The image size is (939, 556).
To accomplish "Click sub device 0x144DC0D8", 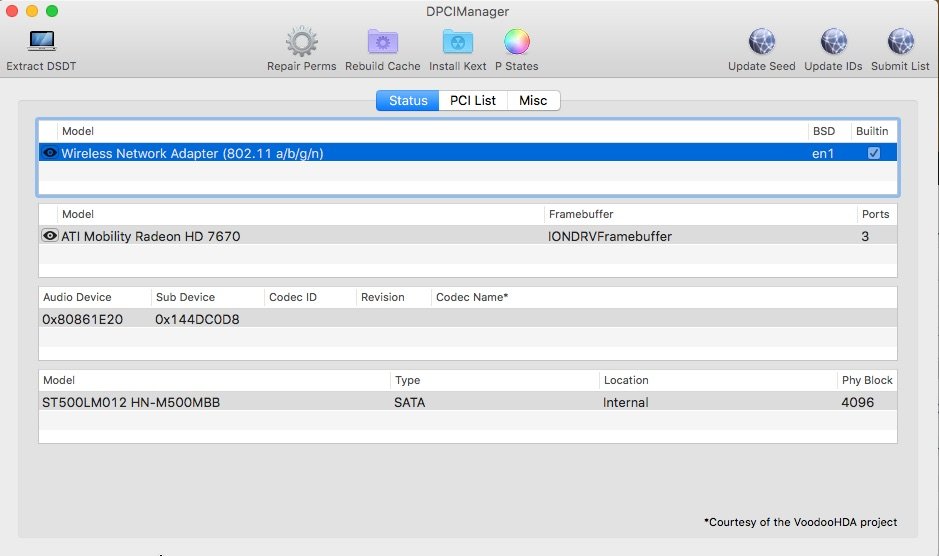I will point(197,319).
